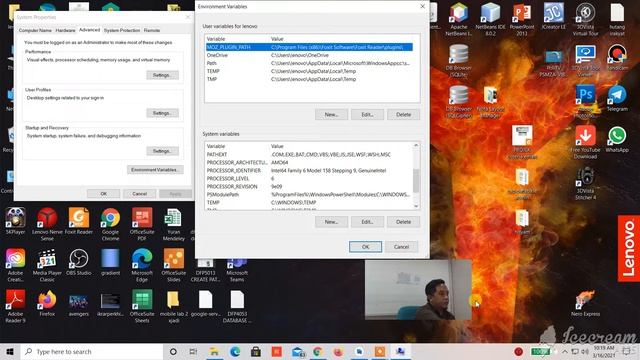Create New system variable
The image size is (640, 360).
click(331, 222)
